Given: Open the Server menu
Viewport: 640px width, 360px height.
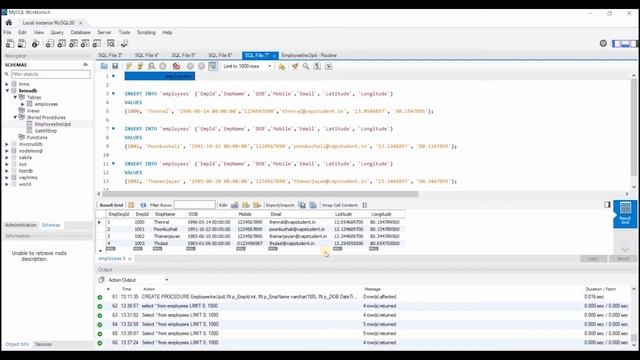Looking at the screenshot, I should coord(104,32).
